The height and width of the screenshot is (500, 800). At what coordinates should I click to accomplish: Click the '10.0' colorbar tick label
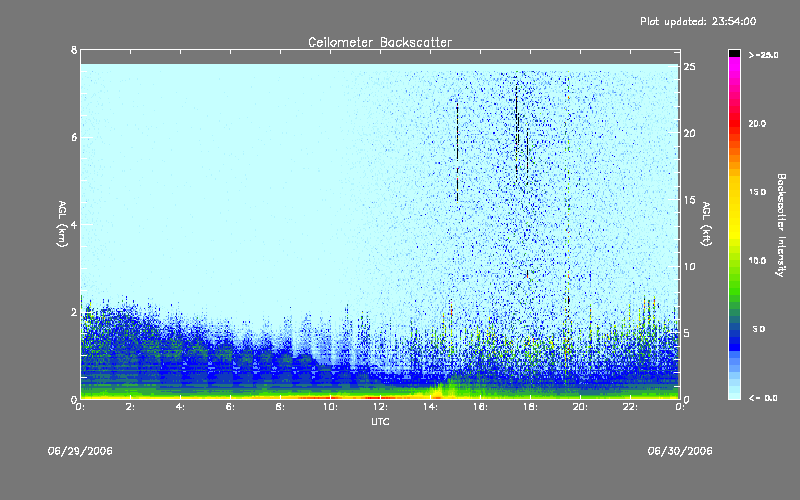(757, 261)
